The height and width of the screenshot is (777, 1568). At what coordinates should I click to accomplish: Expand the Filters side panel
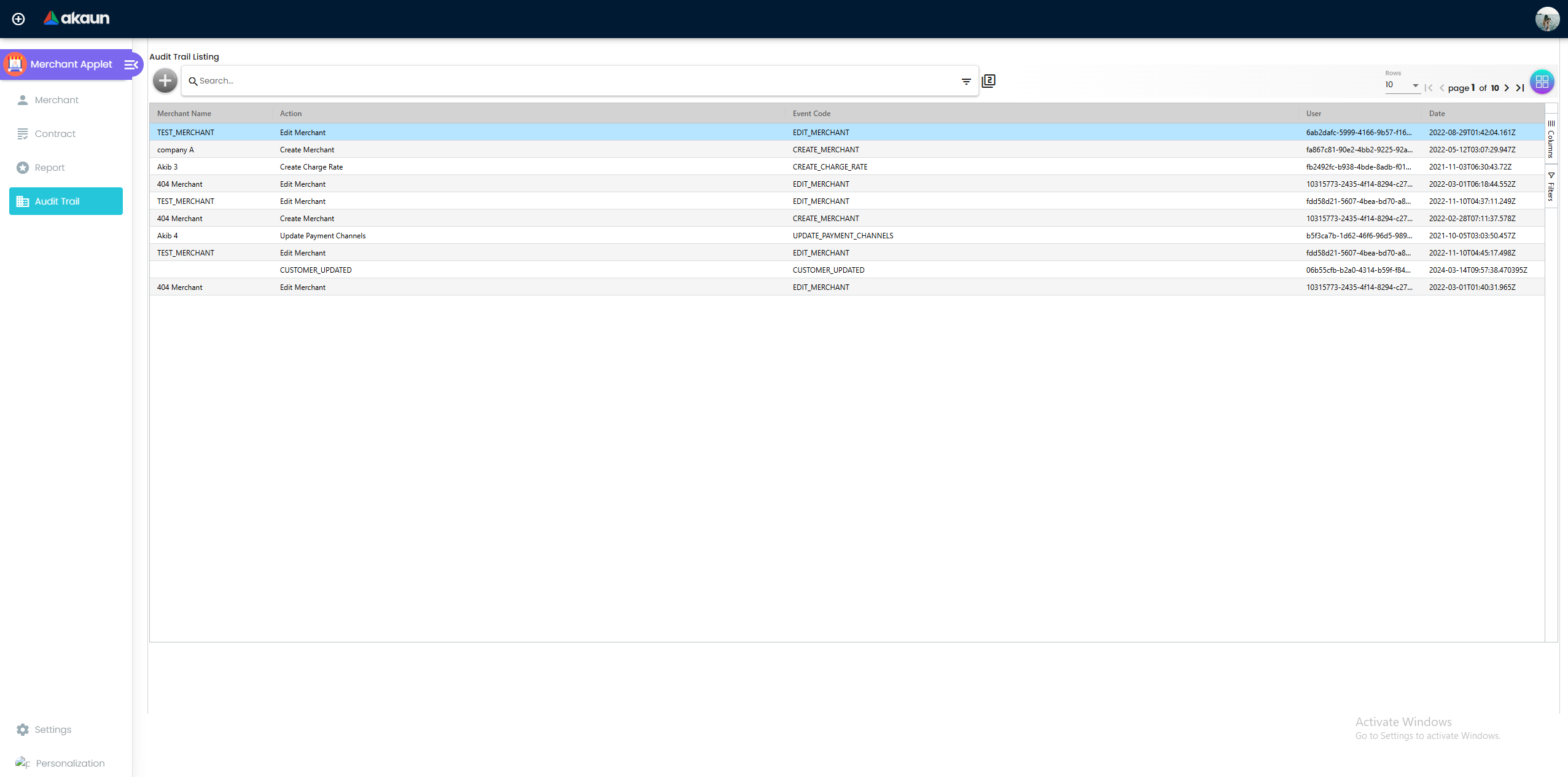(x=1551, y=187)
